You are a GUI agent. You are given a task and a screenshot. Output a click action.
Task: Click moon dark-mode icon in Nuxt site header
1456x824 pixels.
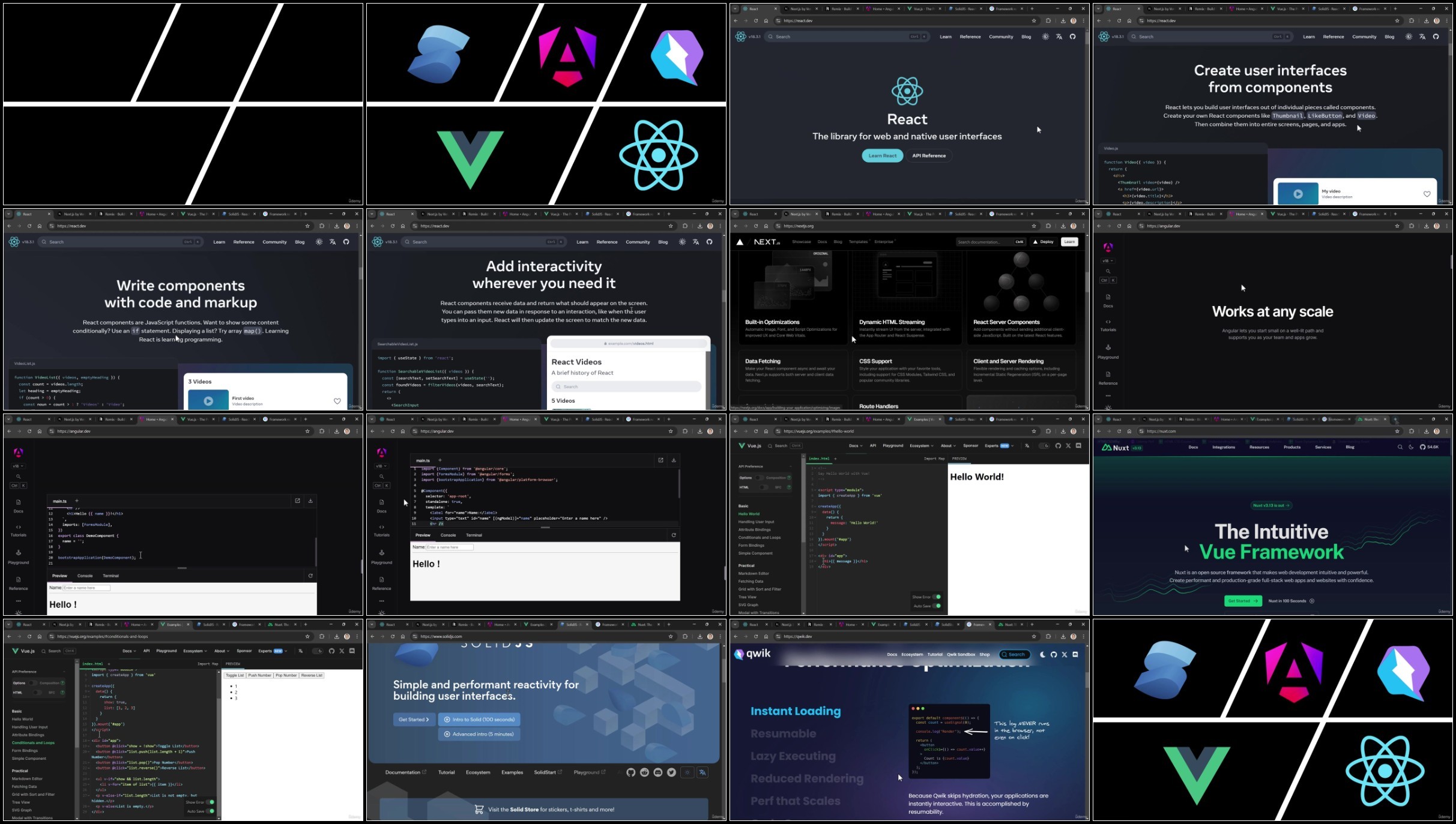(1411, 447)
